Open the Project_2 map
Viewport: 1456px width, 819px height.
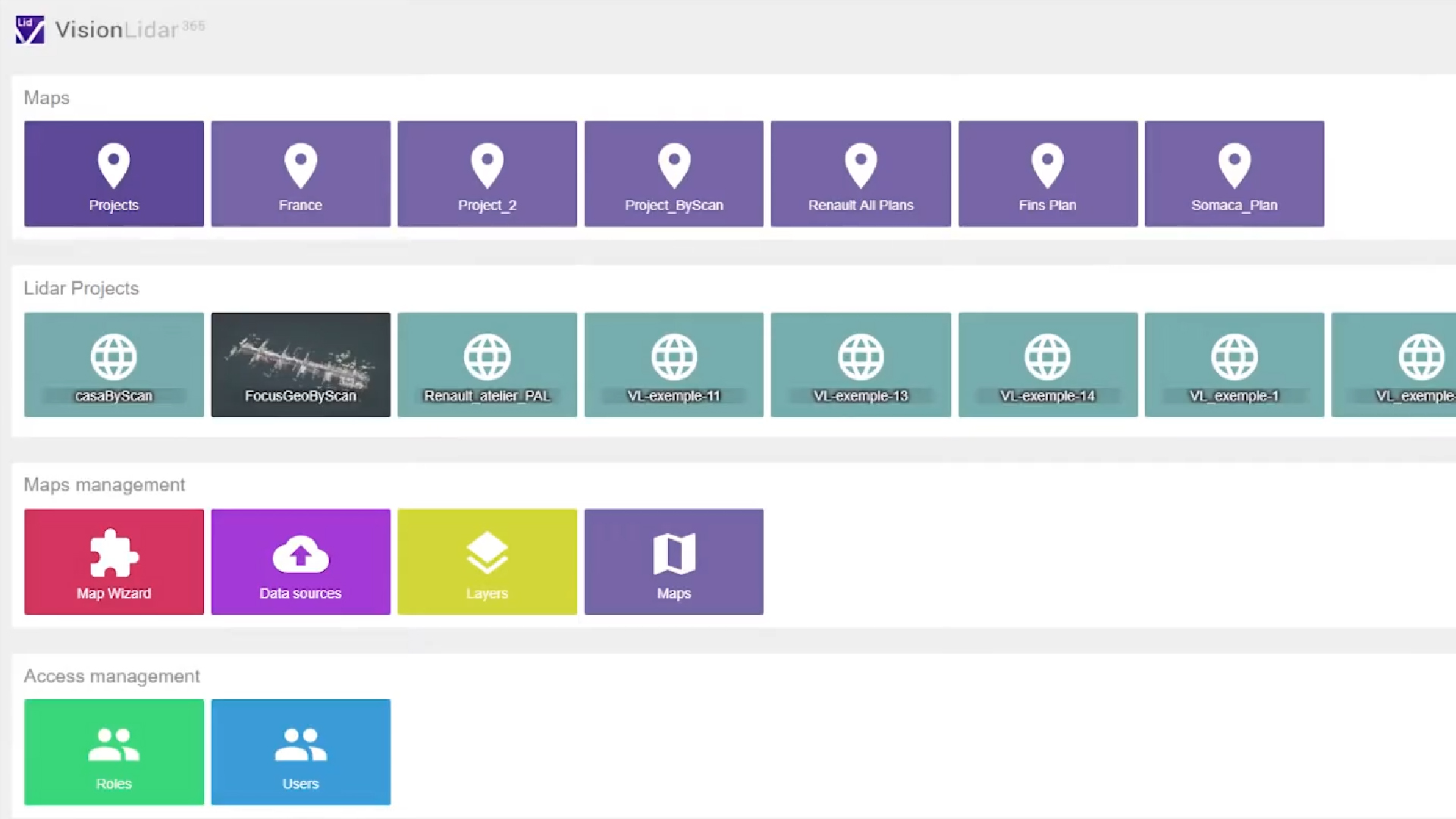point(487,174)
